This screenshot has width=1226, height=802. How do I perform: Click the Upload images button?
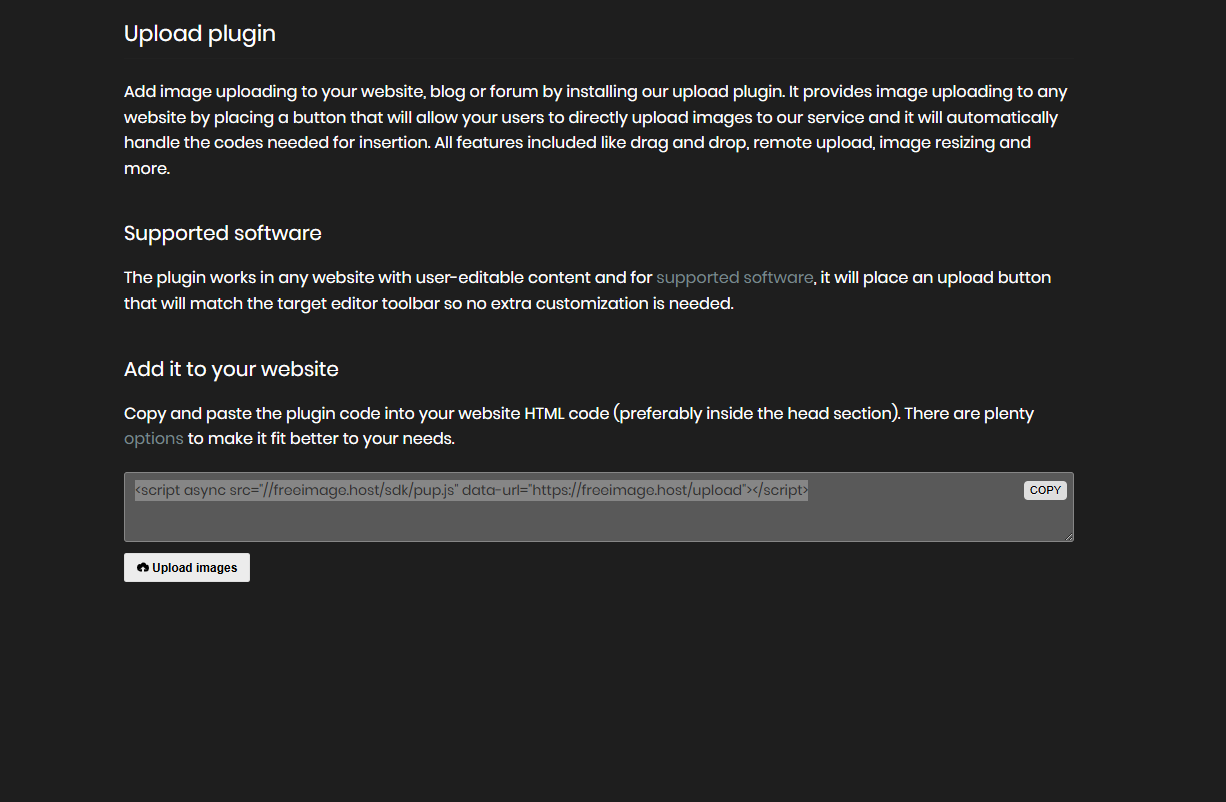(x=187, y=567)
